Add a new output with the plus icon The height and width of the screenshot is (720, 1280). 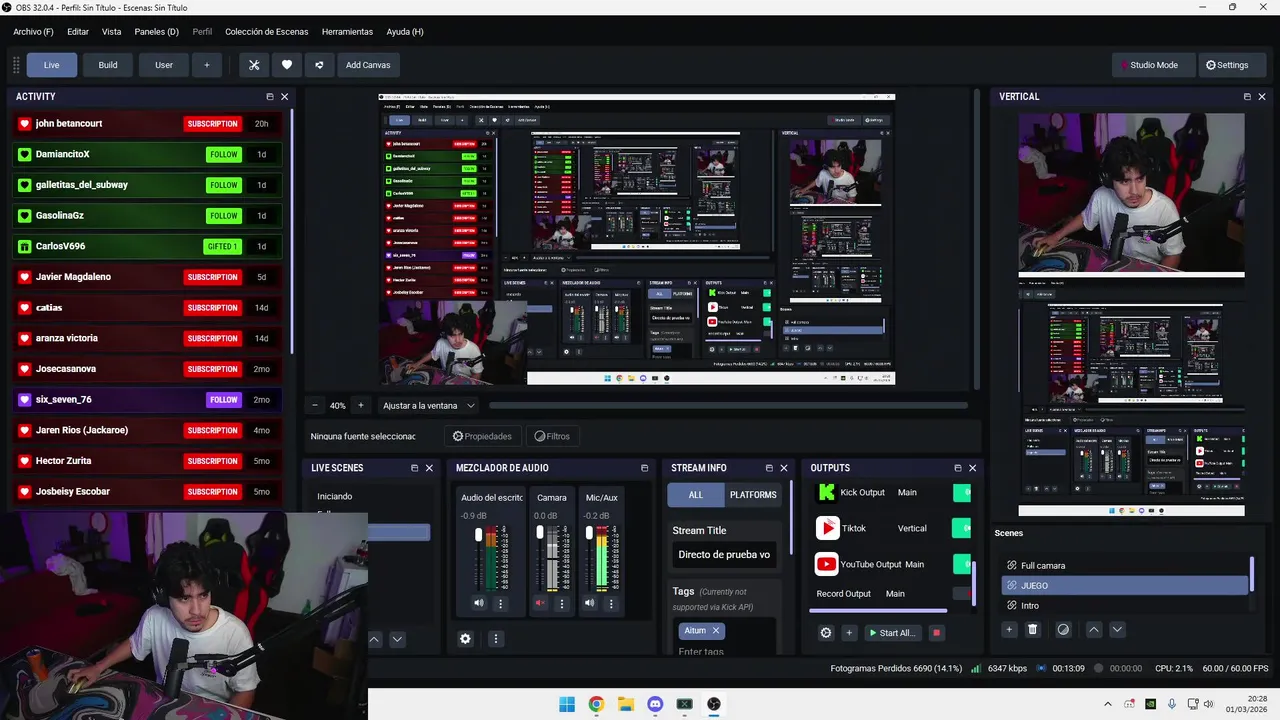[x=849, y=633]
